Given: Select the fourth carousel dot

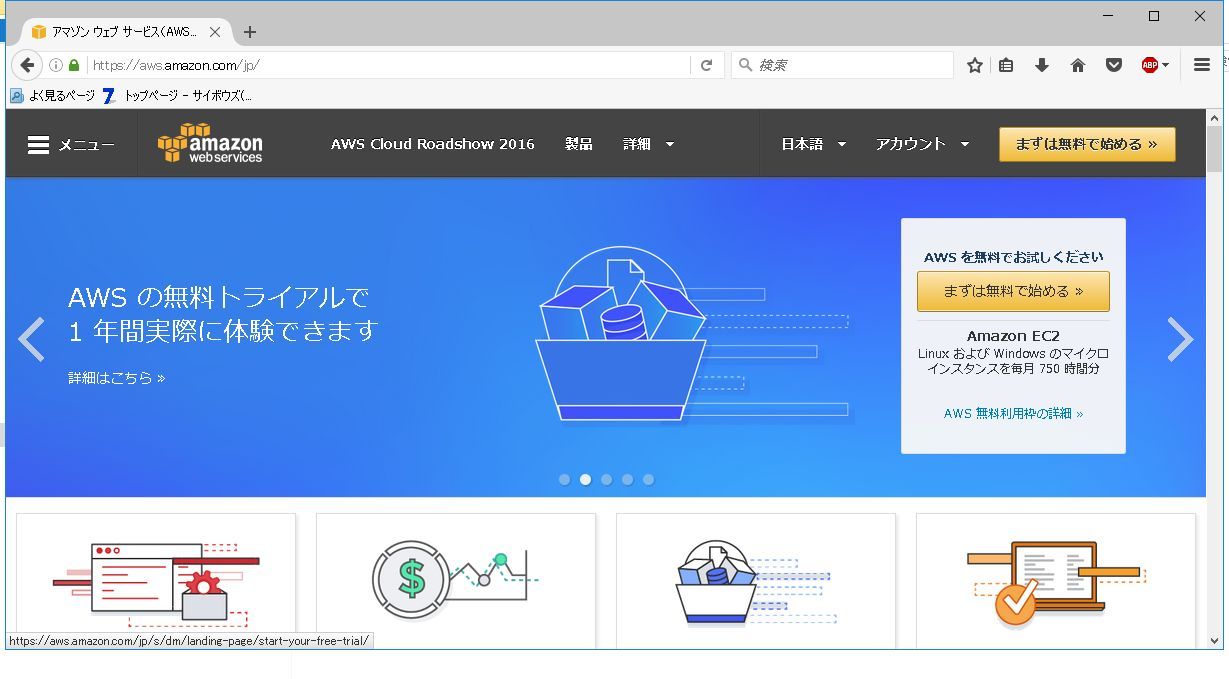Looking at the screenshot, I should pos(627,480).
